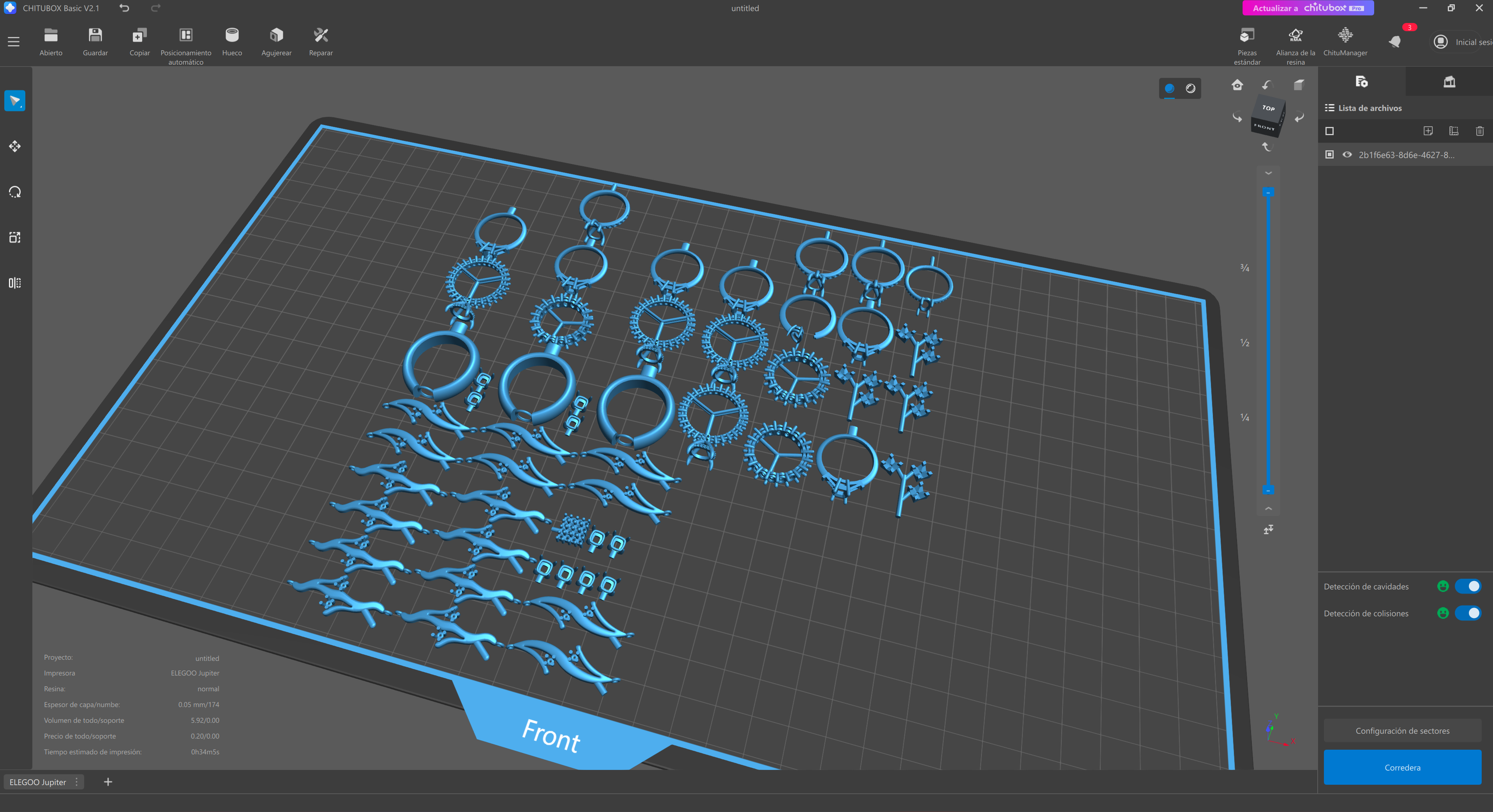Viewport: 1493px width, 812px height.
Task: Click the bottom handle of layer slider
Action: point(1268,491)
